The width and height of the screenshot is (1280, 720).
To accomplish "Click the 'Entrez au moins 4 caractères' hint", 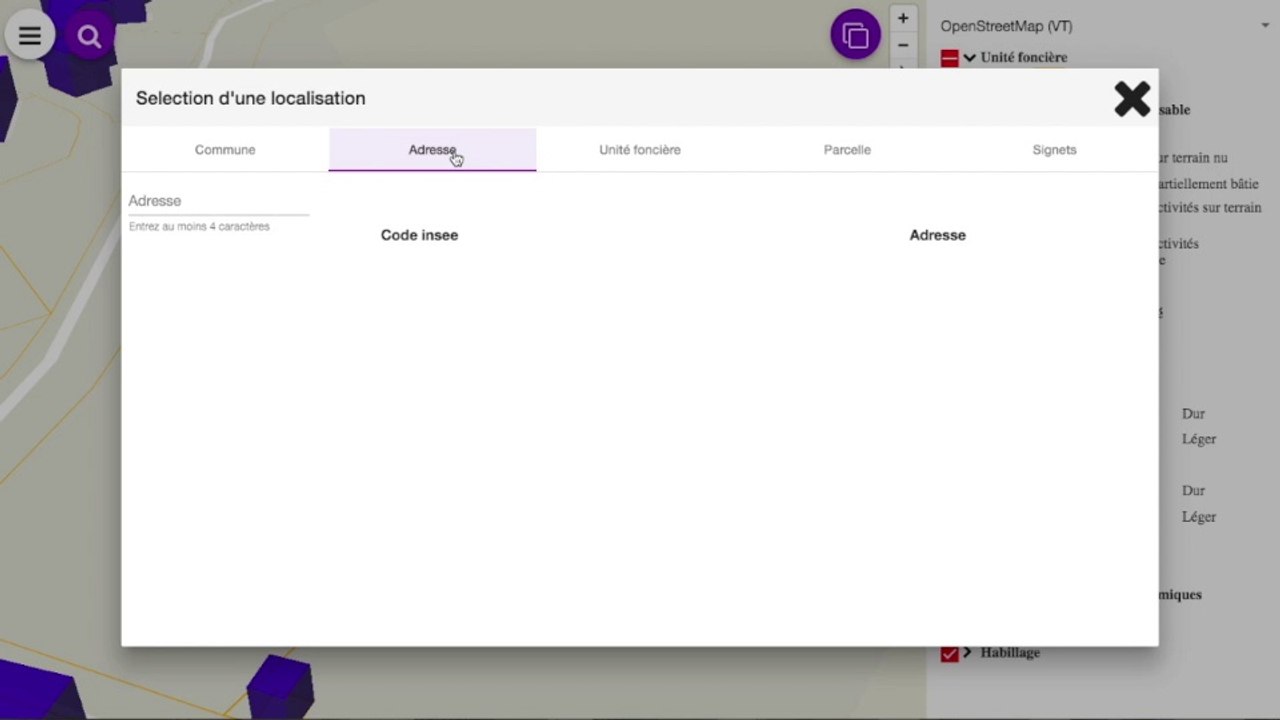I will [x=199, y=227].
